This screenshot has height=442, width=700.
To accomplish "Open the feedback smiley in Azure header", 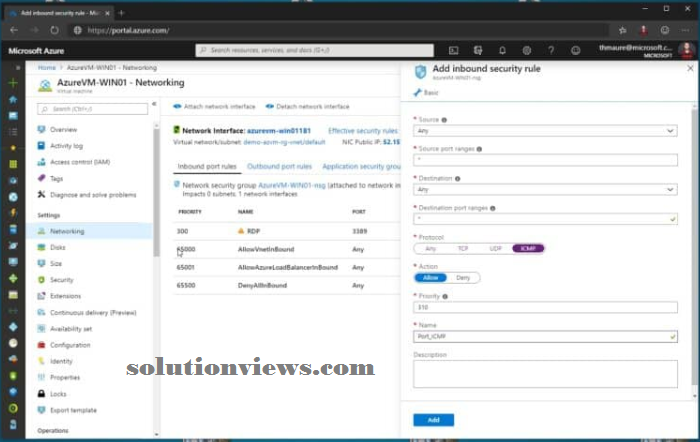I will click(575, 50).
